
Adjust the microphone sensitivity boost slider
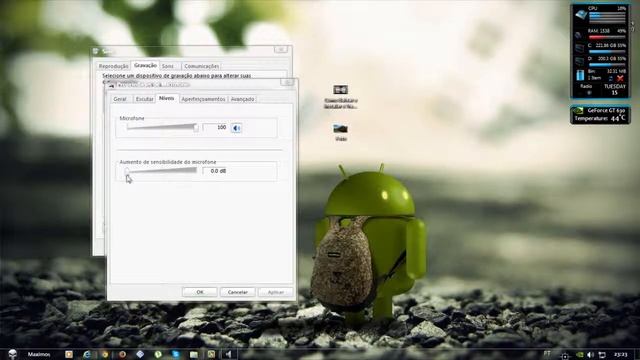pyautogui.click(x=162, y=171)
